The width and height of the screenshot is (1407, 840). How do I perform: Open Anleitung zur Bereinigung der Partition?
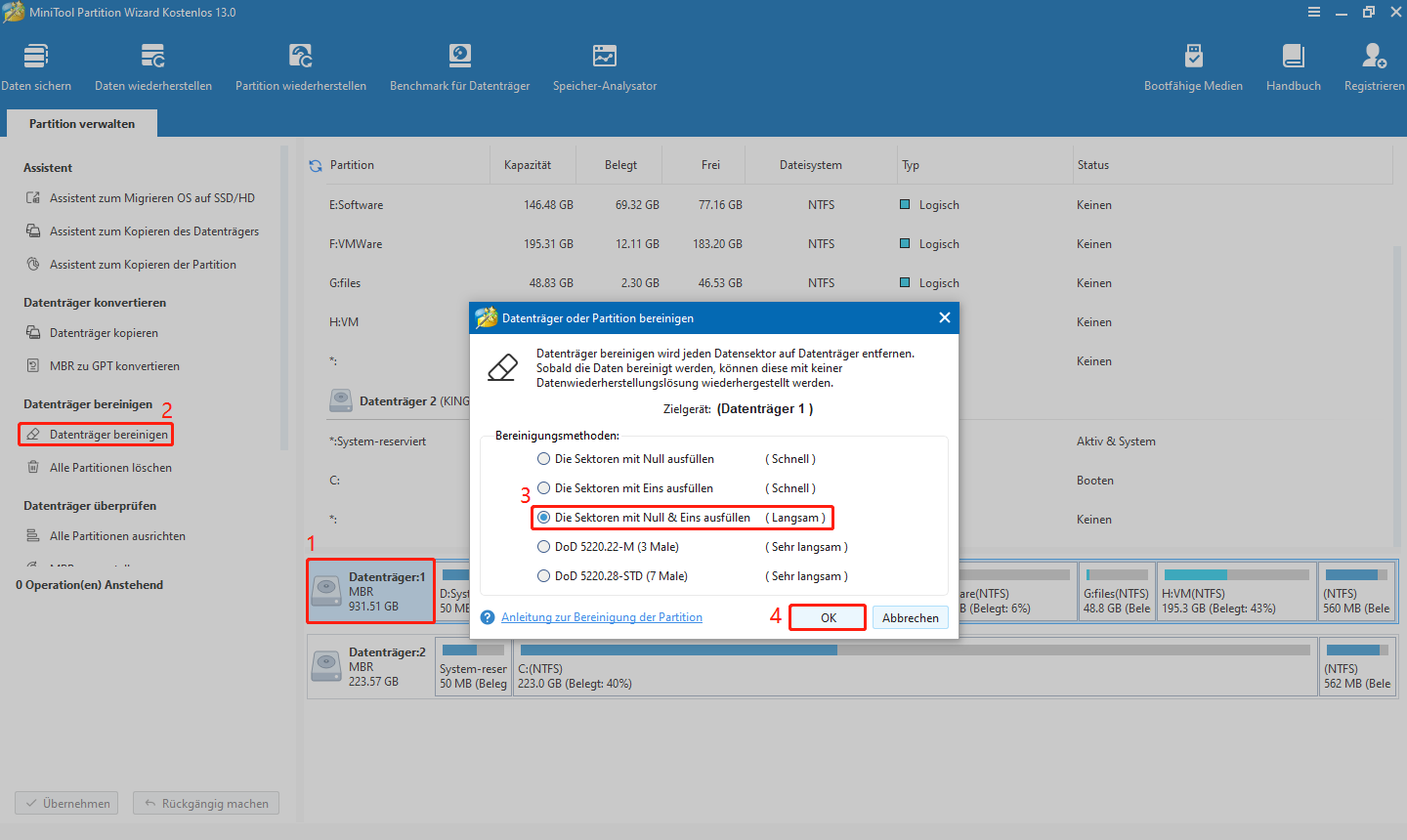click(603, 616)
